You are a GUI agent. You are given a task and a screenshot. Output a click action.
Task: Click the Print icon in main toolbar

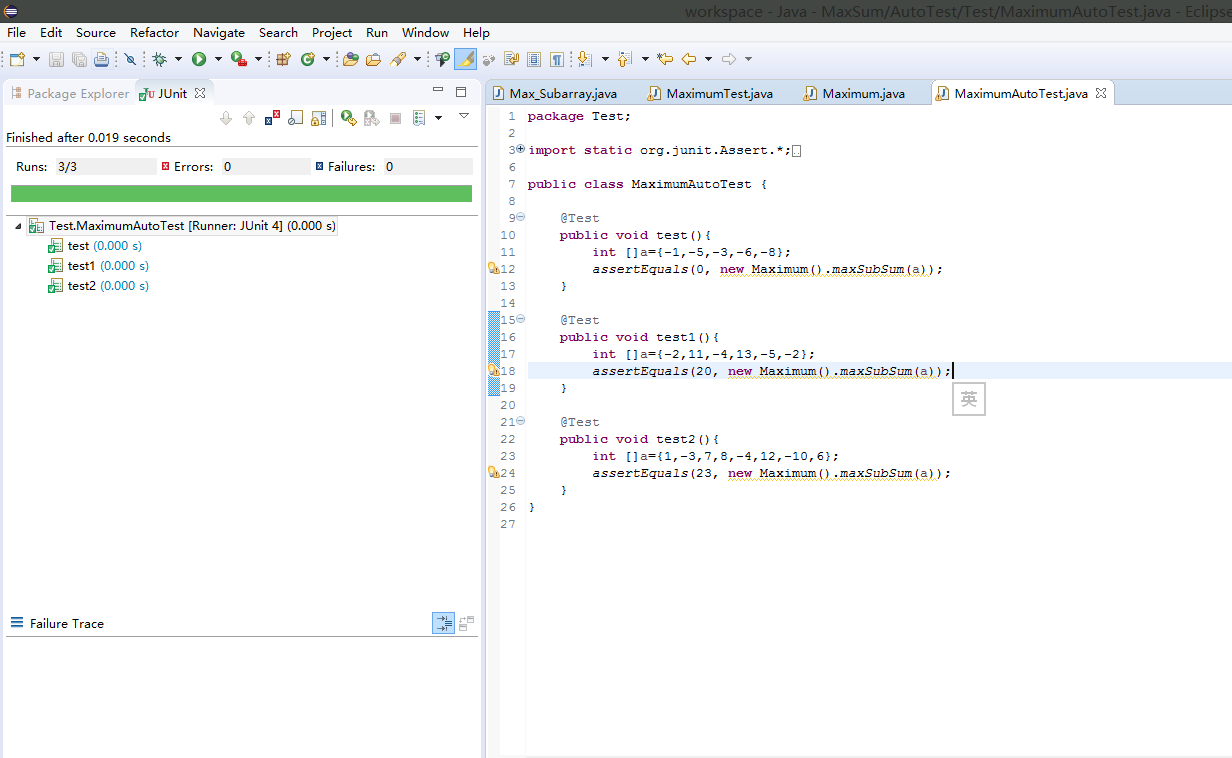101,60
